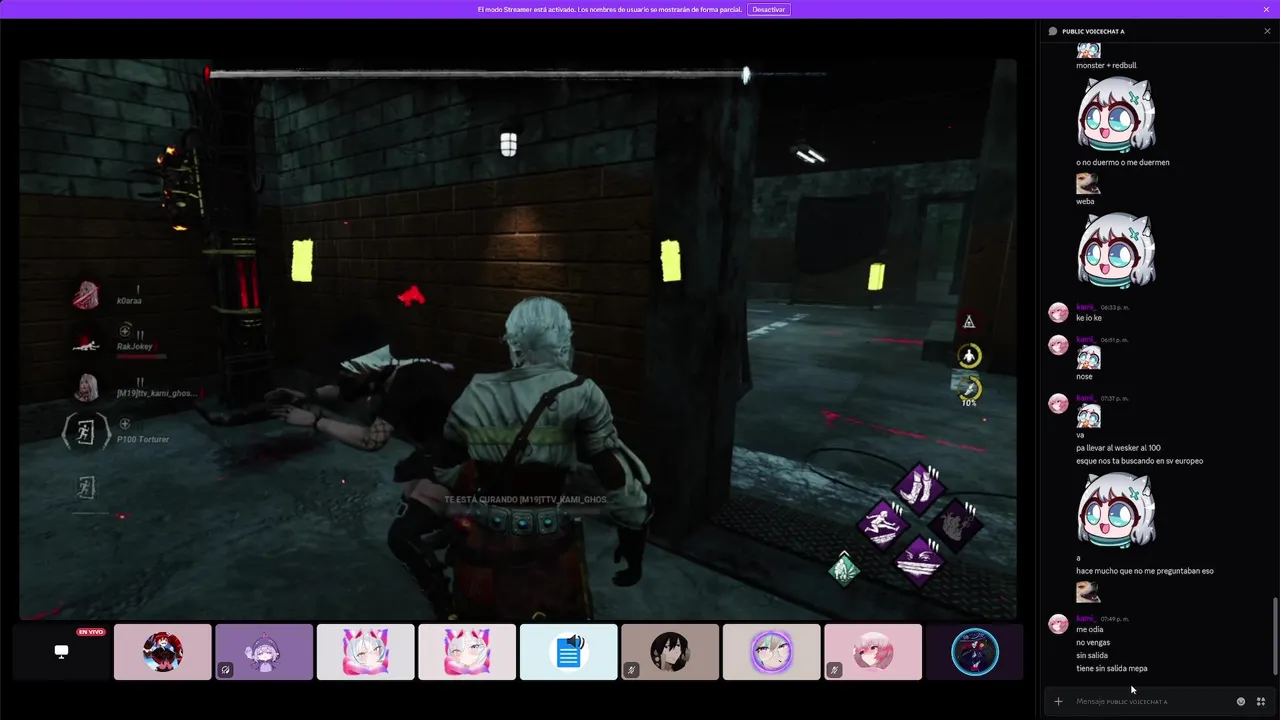Image resolution: width=1280 pixels, height=720 pixels.
Task: Click the large sticker below 'weba'
Action: (x=1116, y=251)
